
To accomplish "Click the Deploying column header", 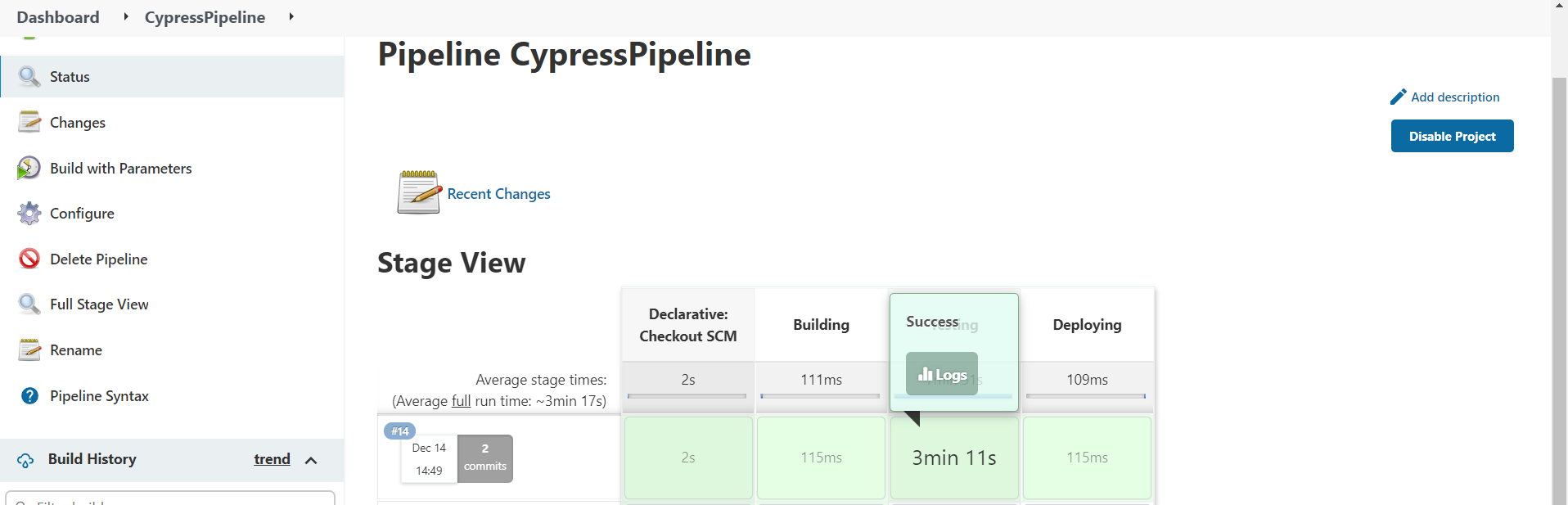I will (1087, 325).
